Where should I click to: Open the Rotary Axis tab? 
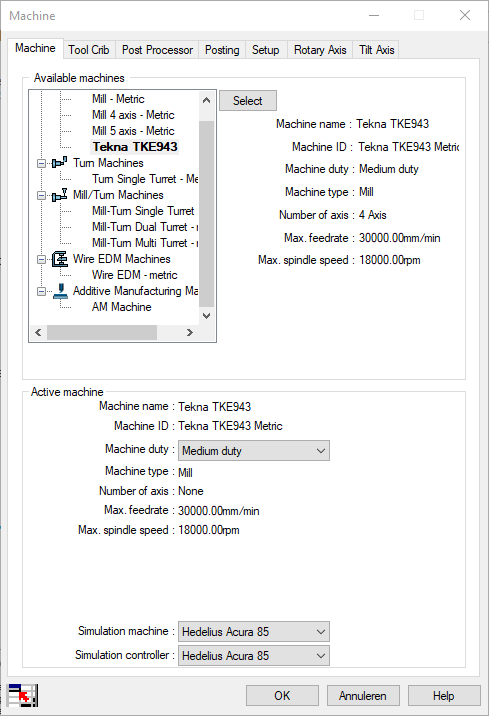click(x=320, y=50)
